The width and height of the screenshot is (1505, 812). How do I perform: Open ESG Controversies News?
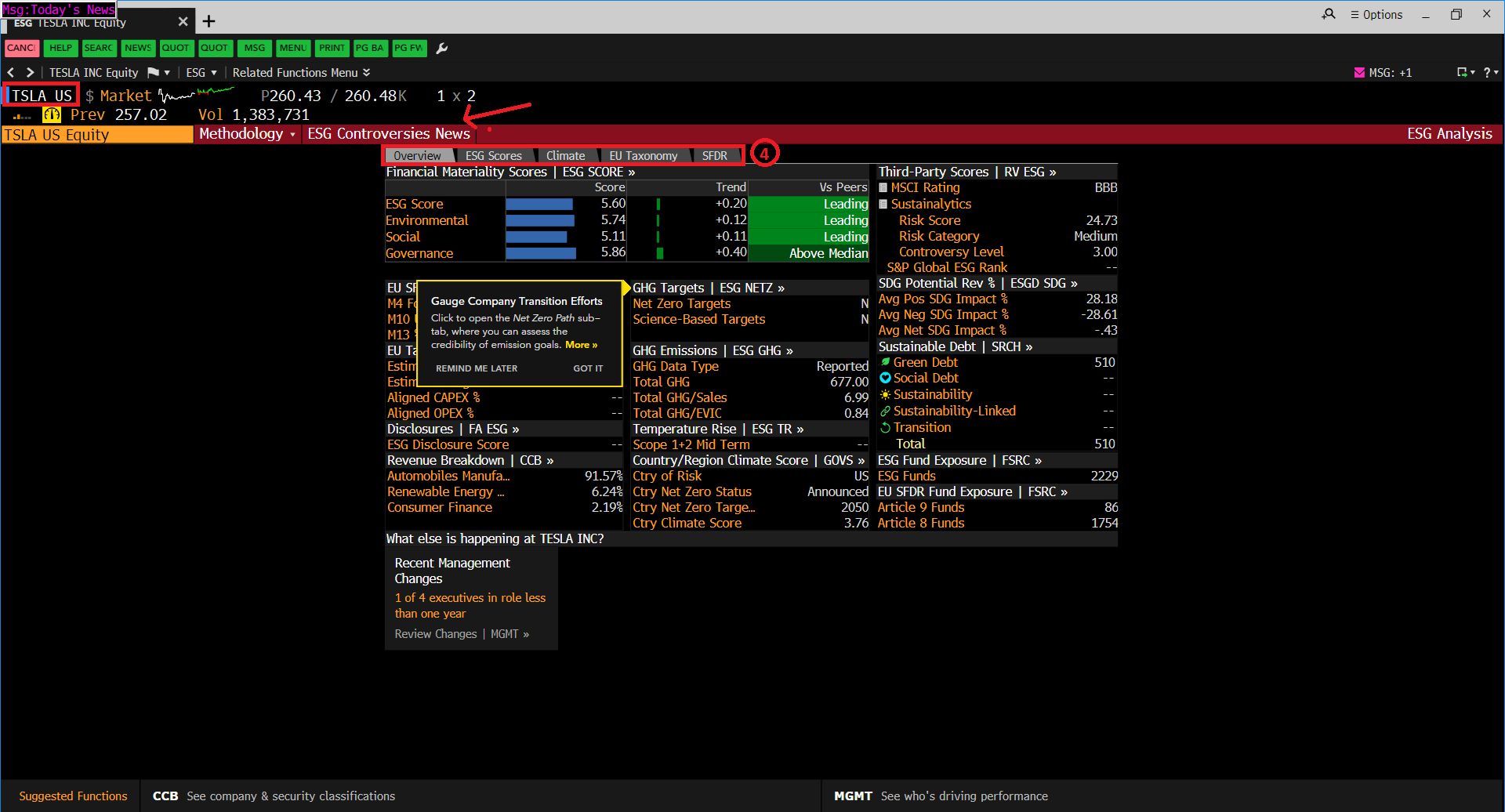pyautogui.click(x=389, y=134)
